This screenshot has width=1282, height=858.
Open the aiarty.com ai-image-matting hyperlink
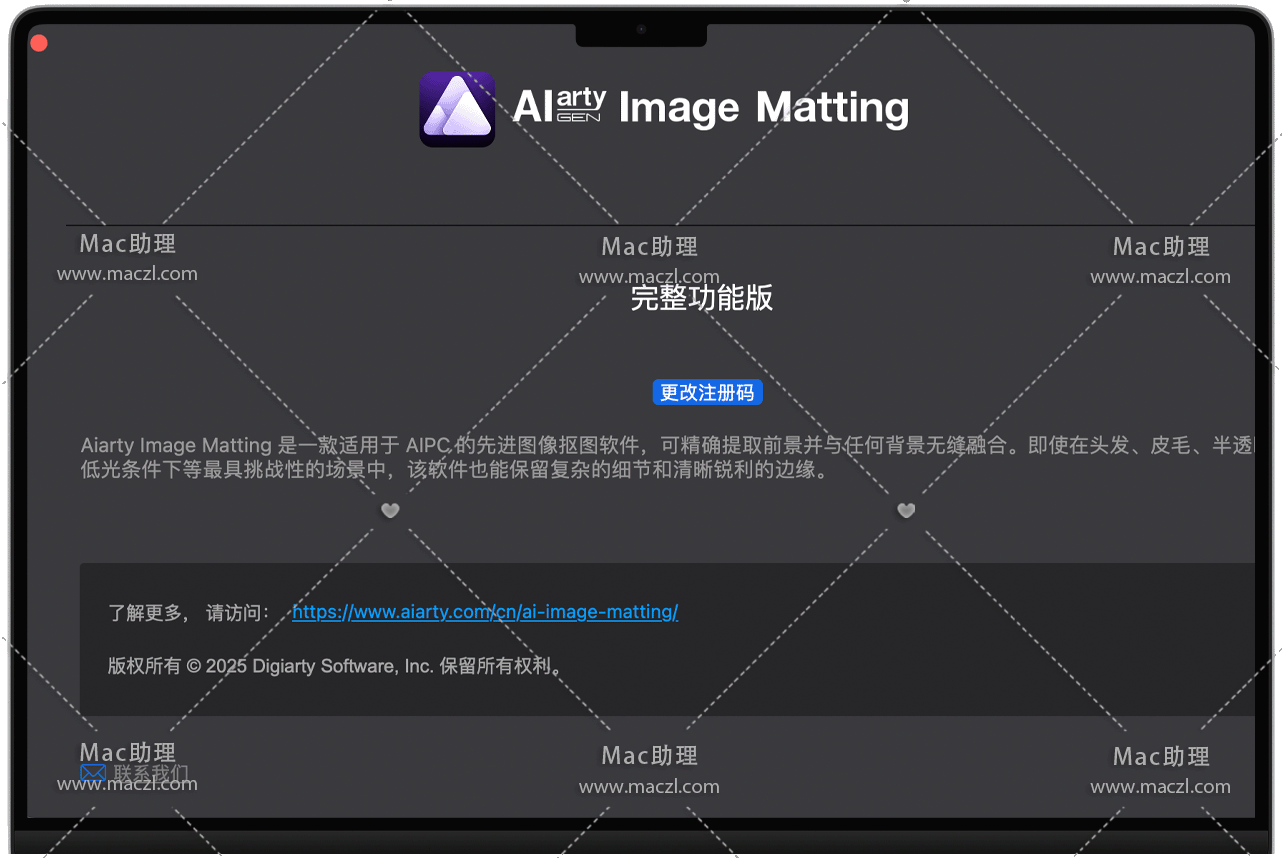point(485,612)
